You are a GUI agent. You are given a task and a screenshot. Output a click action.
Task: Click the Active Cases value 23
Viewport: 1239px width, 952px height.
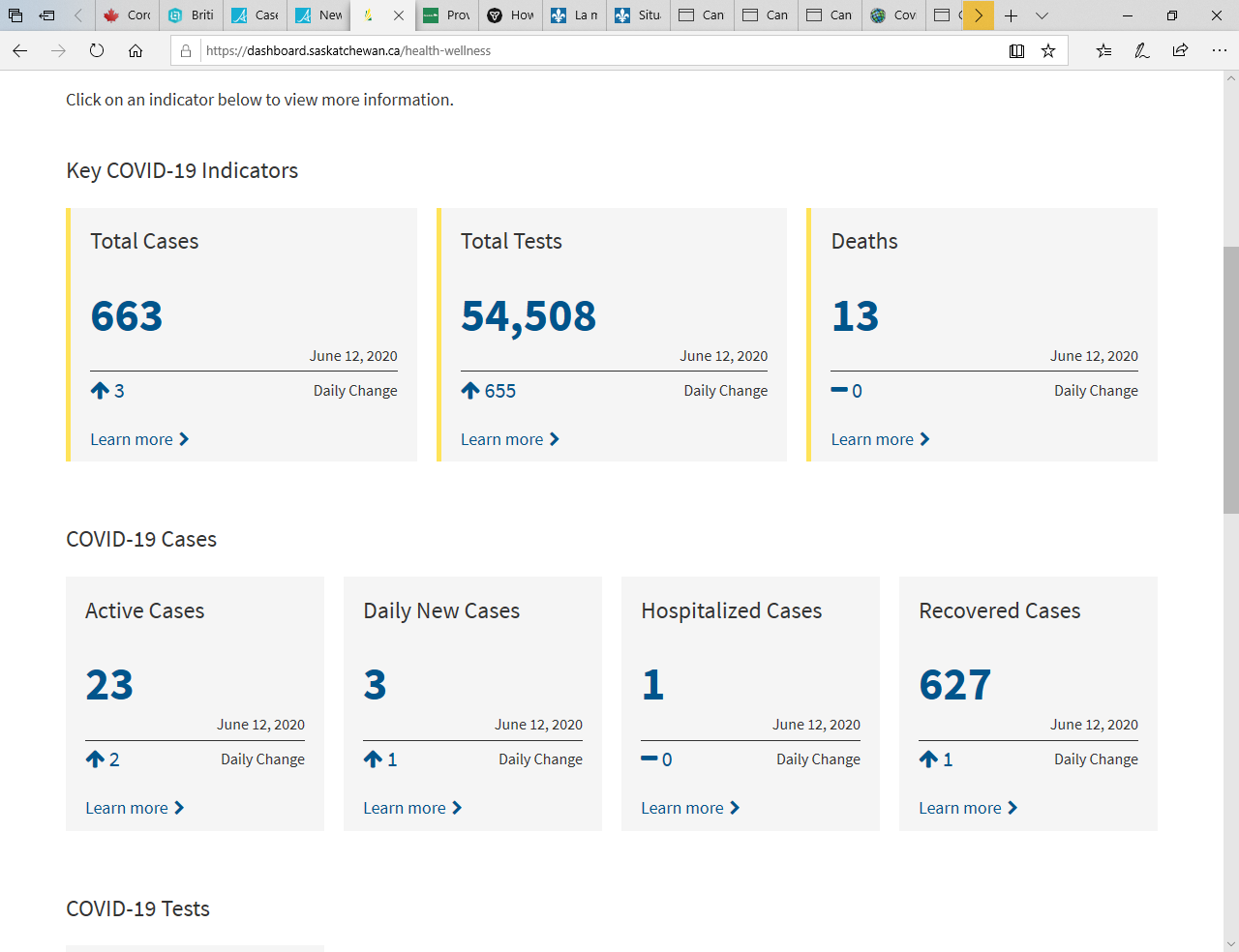pyautogui.click(x=109, y=685)
